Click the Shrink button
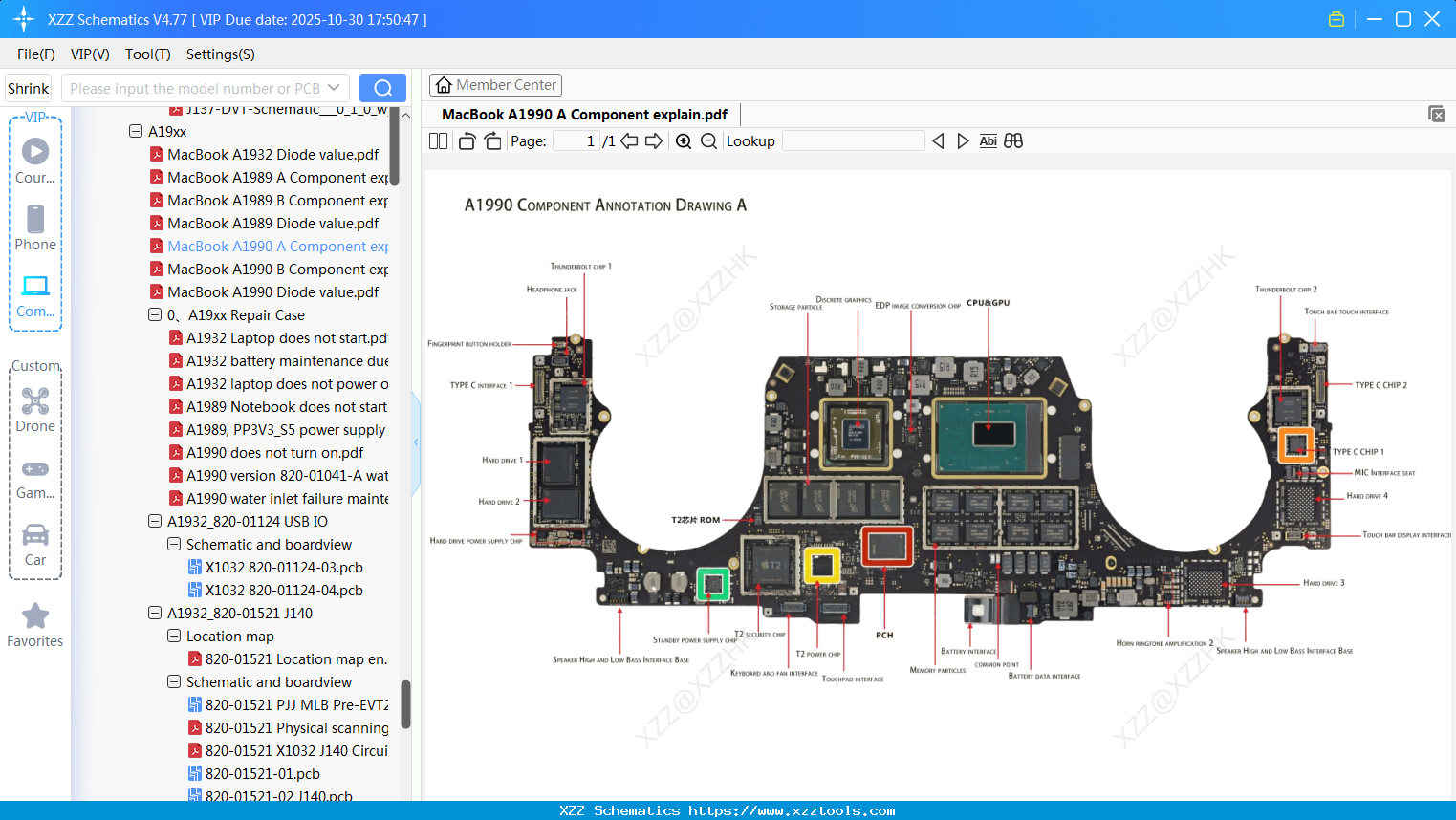The height and width of the screenshot is (820, 1456). pyautogui.click(x=29, y=89)
